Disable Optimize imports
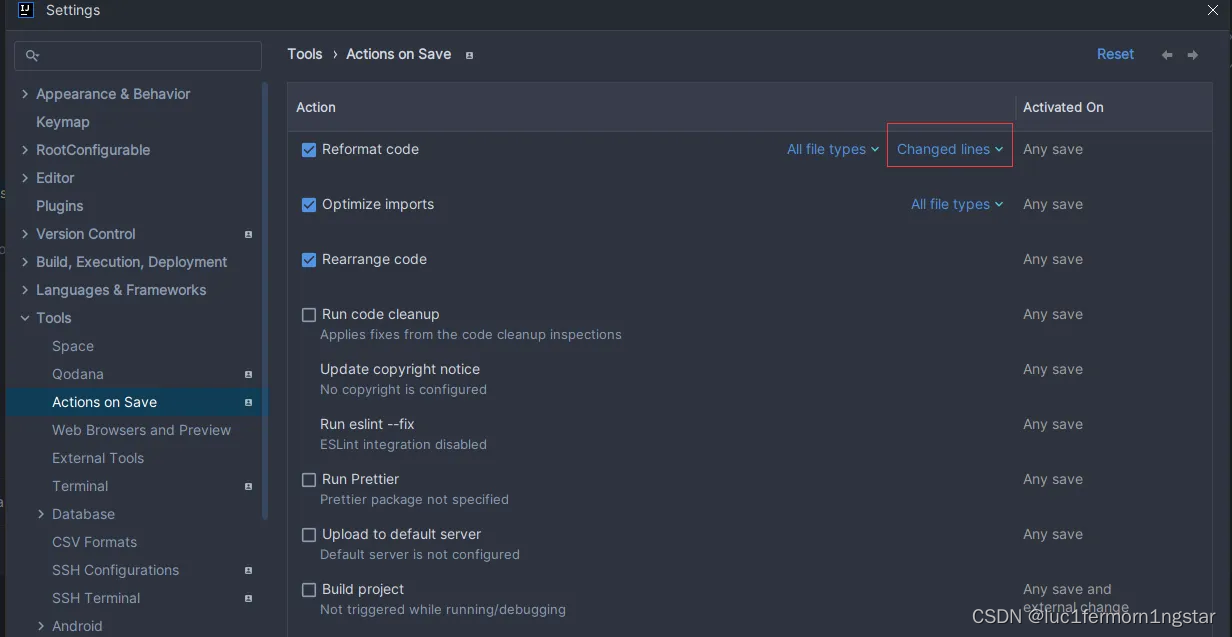1232x637 pixels. [x=309, y=204]
